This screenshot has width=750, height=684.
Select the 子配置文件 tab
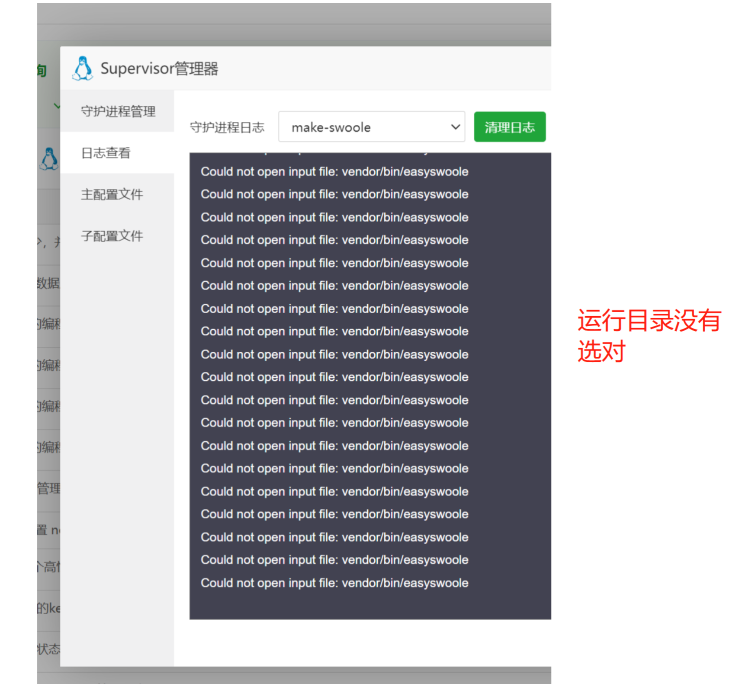pos(112,236)
